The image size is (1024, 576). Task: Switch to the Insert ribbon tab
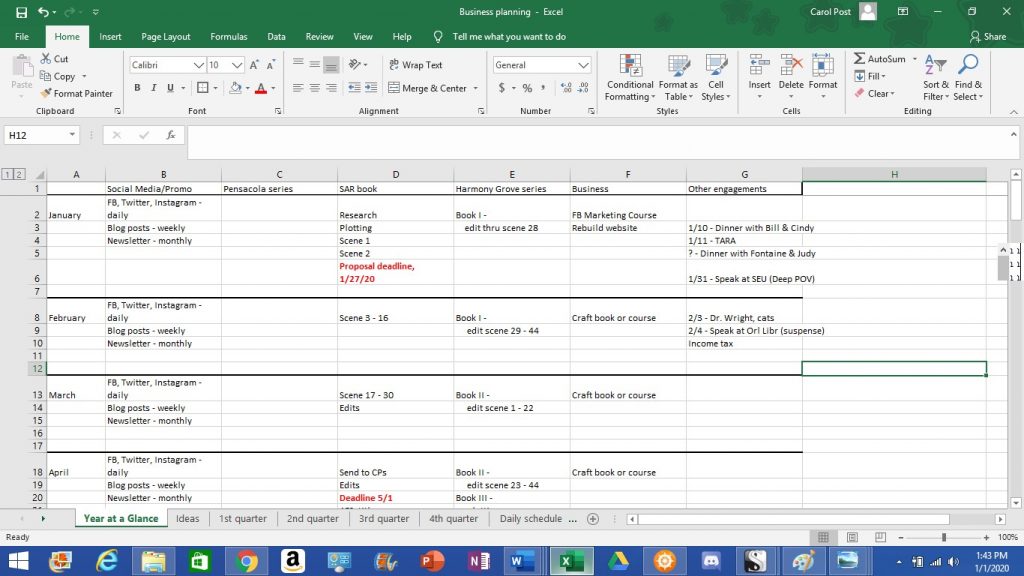(110, 37)
